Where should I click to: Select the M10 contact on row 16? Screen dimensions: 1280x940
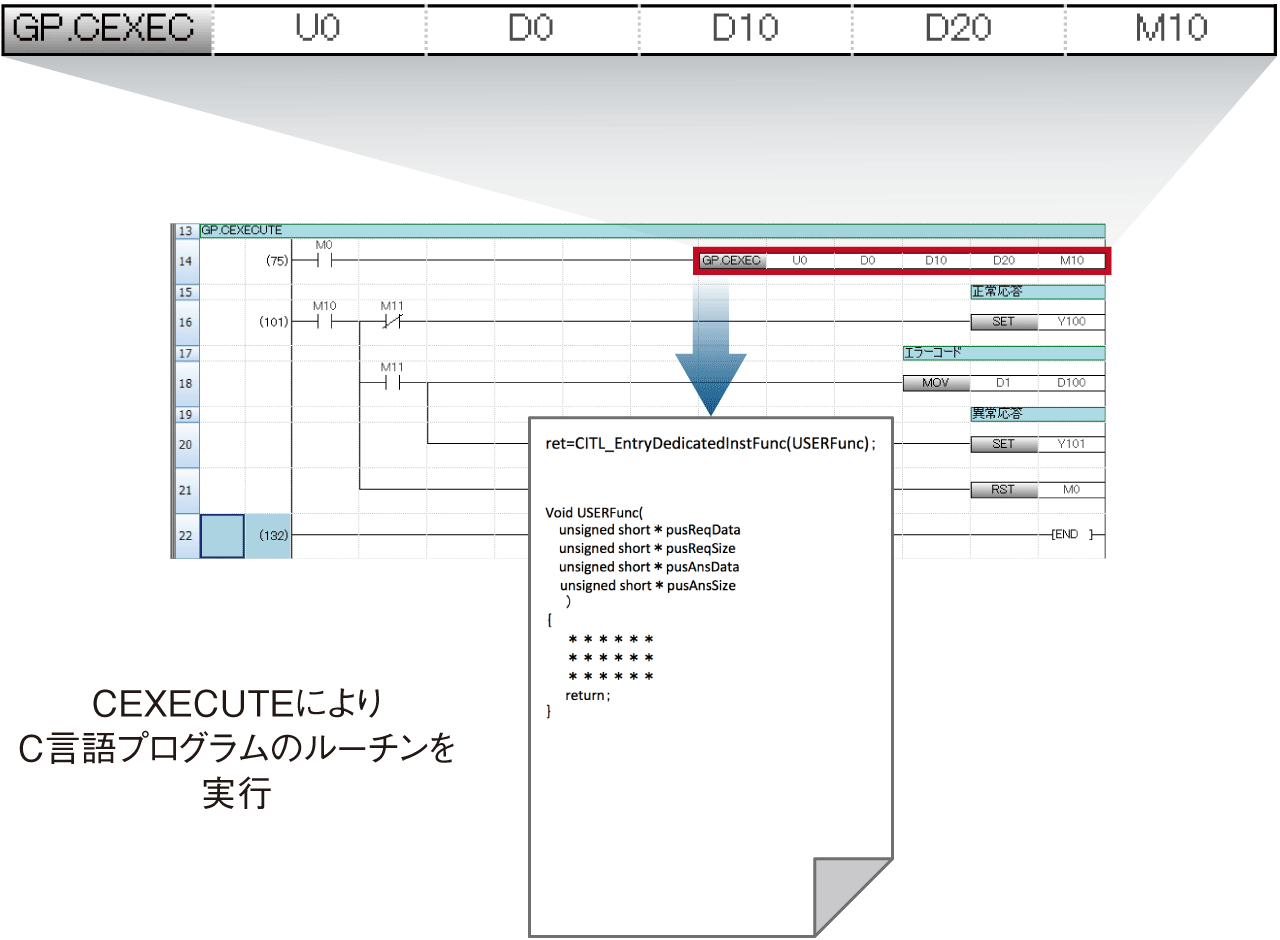tap(324, 322)
